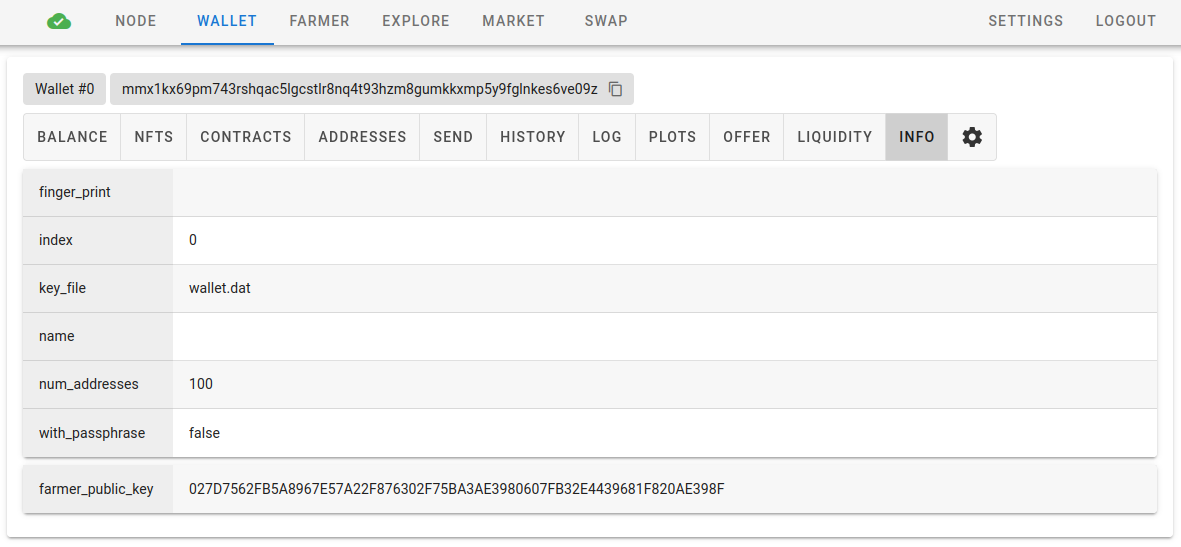
Task: Open wallet settings via the gear icon
Action: (972, 137)
